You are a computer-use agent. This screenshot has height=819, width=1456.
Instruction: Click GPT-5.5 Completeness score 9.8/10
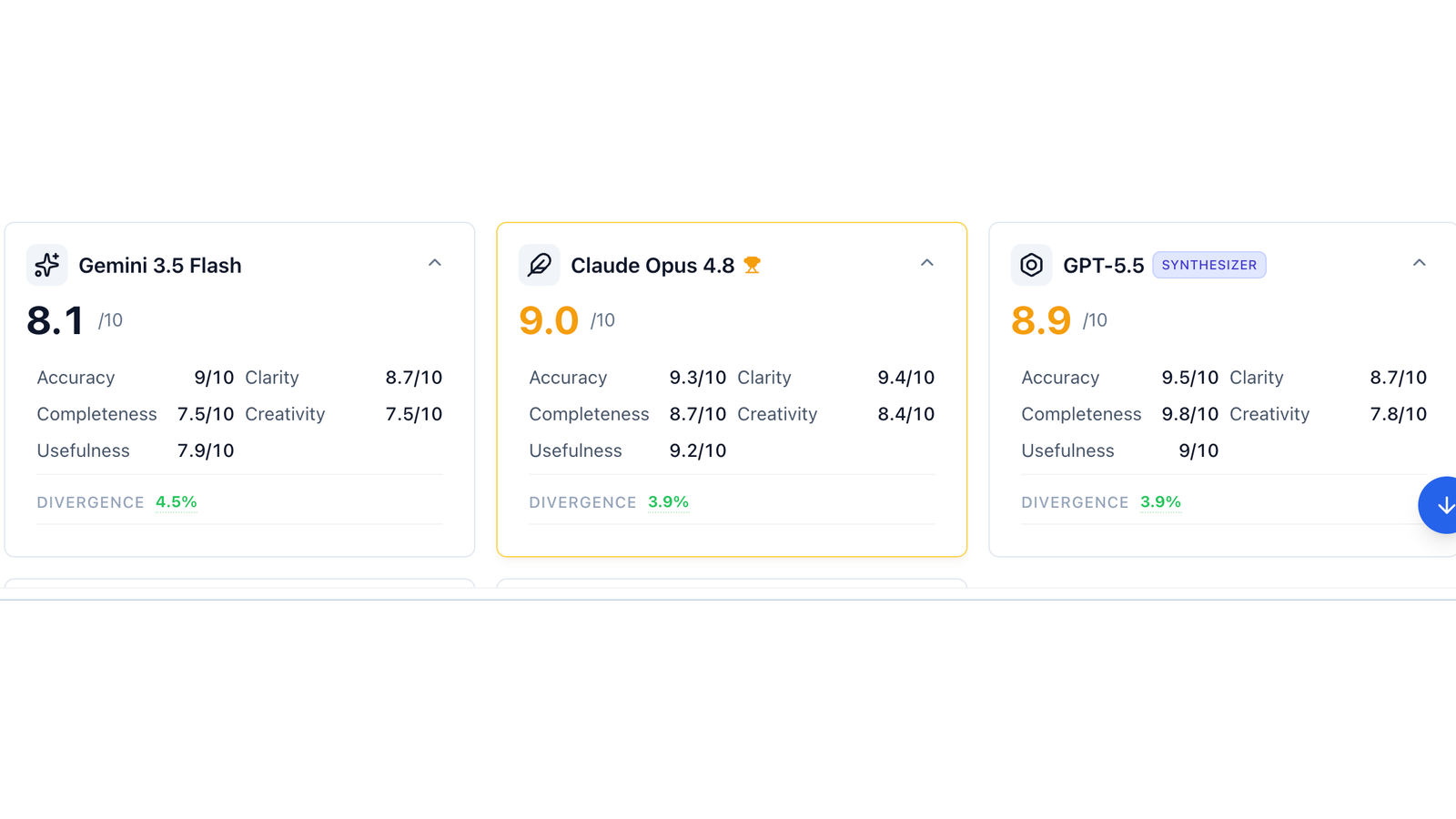[x=1190, y=414]
